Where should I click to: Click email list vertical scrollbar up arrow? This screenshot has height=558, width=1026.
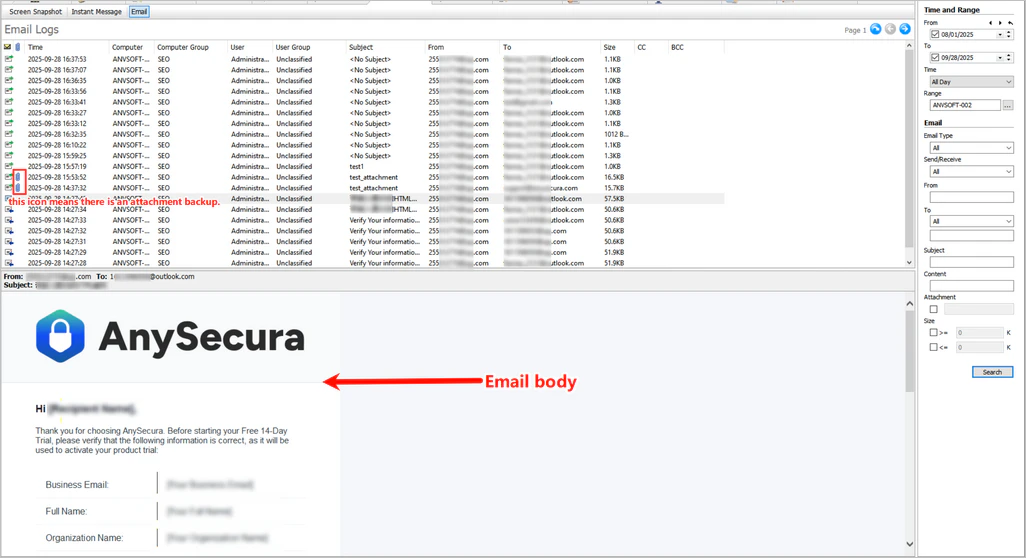(909, 46)
